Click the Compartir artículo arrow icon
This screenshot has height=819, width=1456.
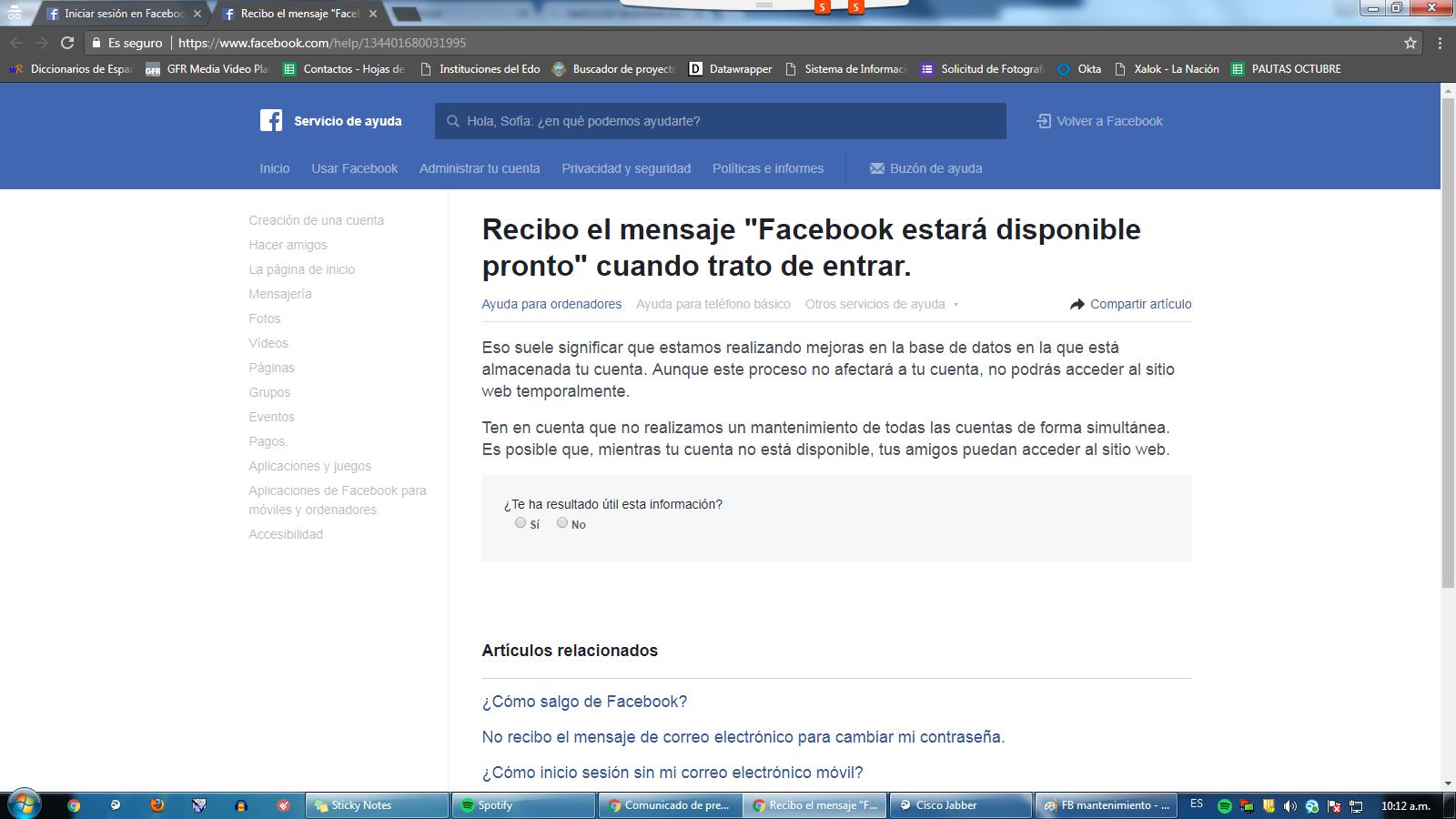1077,304
